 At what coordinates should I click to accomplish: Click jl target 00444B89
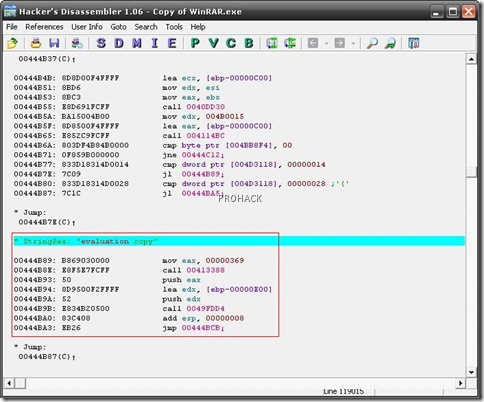(x=201, y=174)
